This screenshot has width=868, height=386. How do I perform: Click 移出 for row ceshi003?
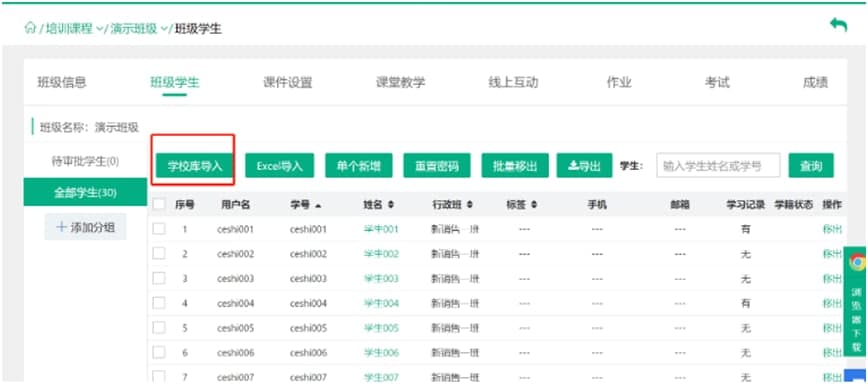click(832, 279)
